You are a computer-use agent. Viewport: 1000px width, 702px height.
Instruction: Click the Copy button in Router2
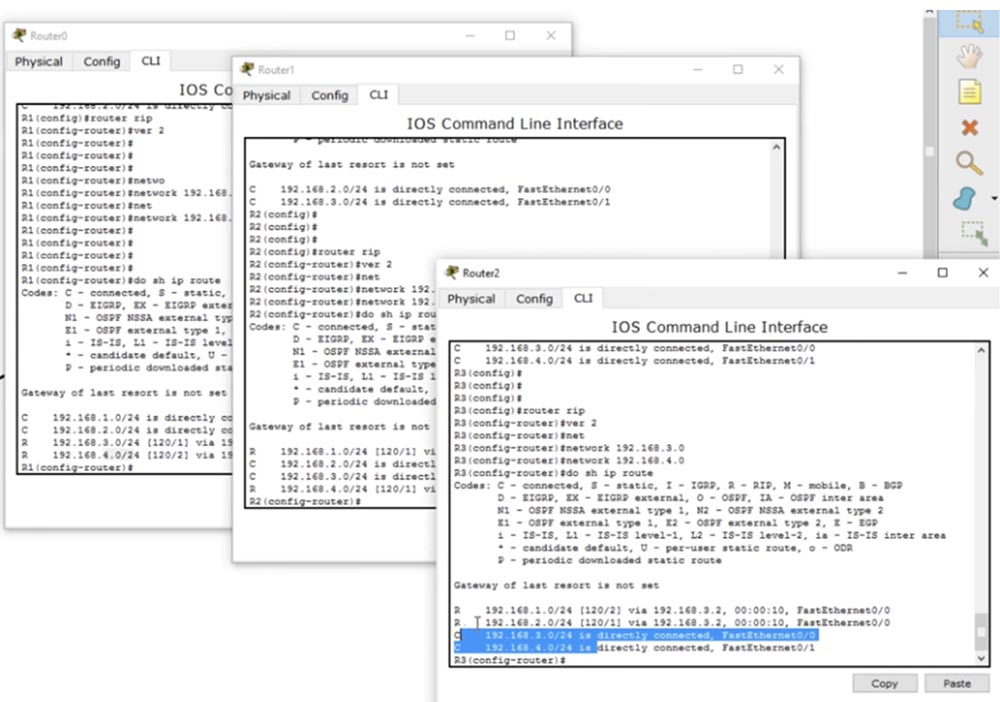[885, 683]
